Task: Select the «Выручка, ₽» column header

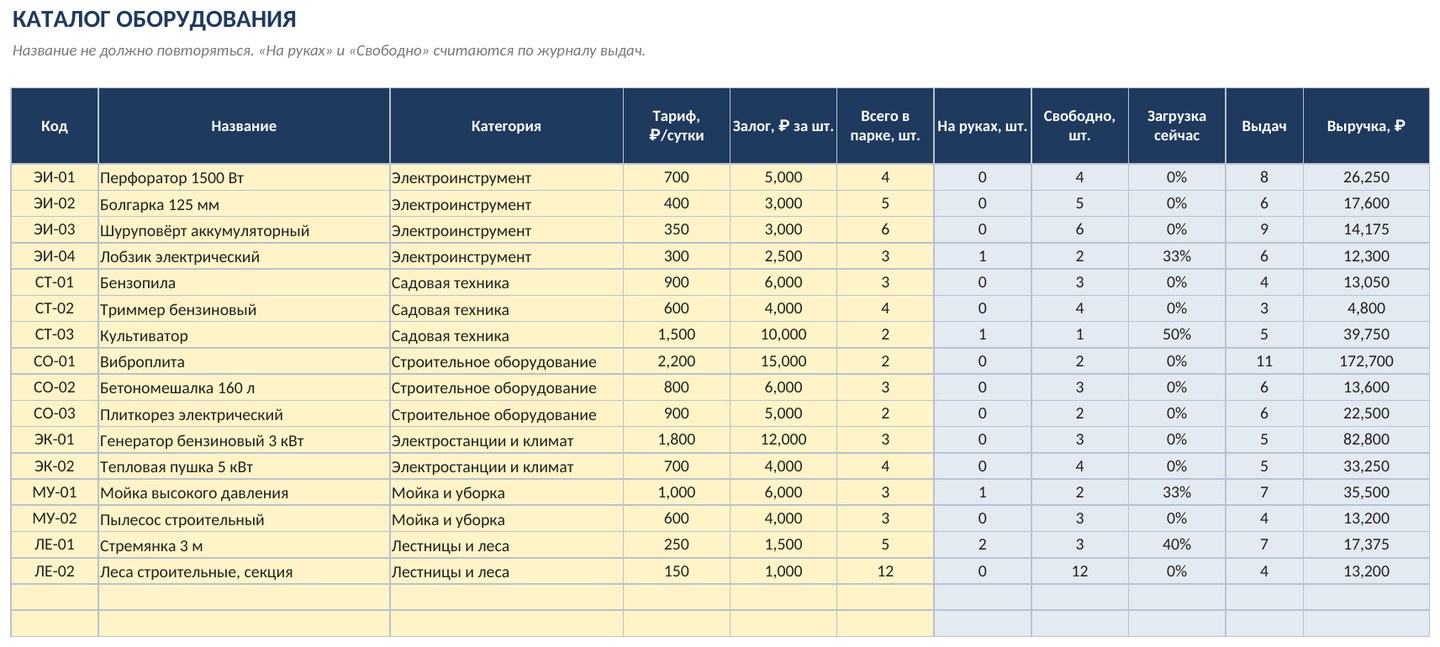Action: 1367,126
